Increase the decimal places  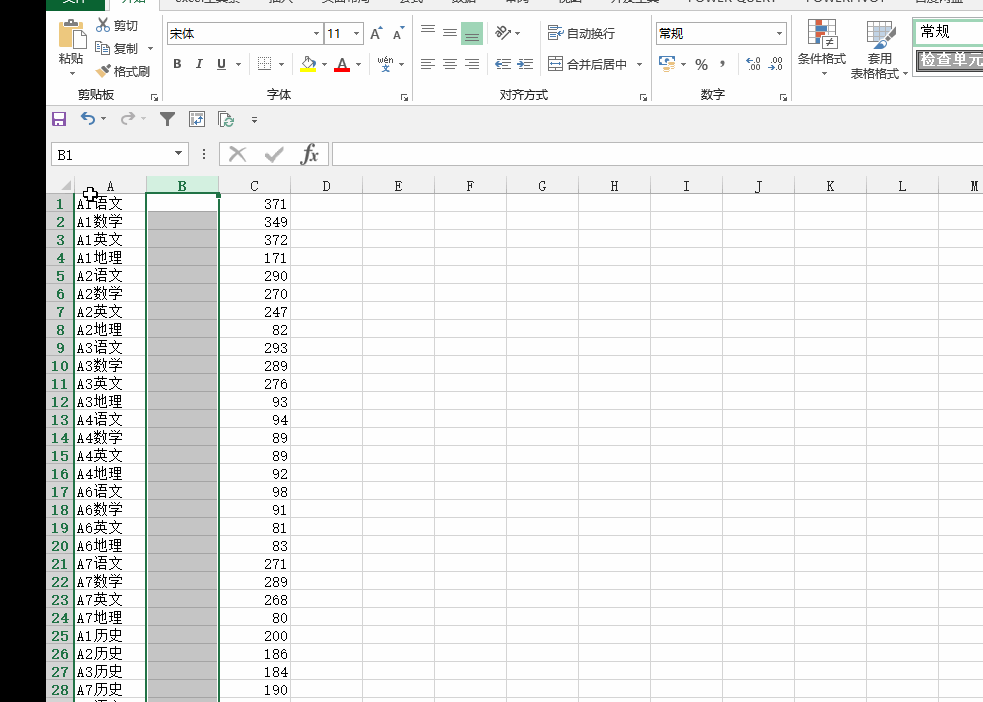(x=753, y=64)
